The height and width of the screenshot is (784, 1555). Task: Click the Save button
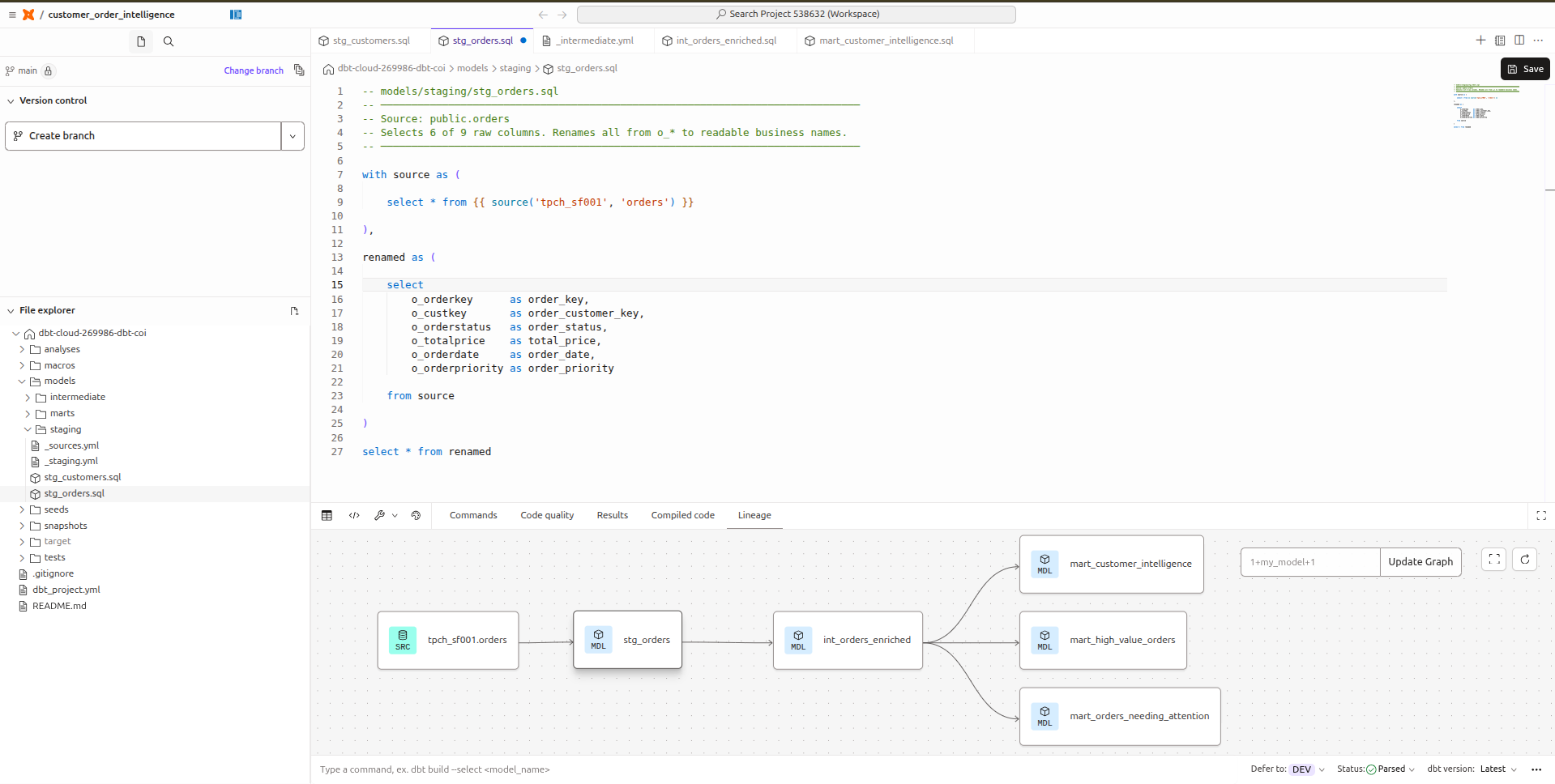[x=1525, y=70]
